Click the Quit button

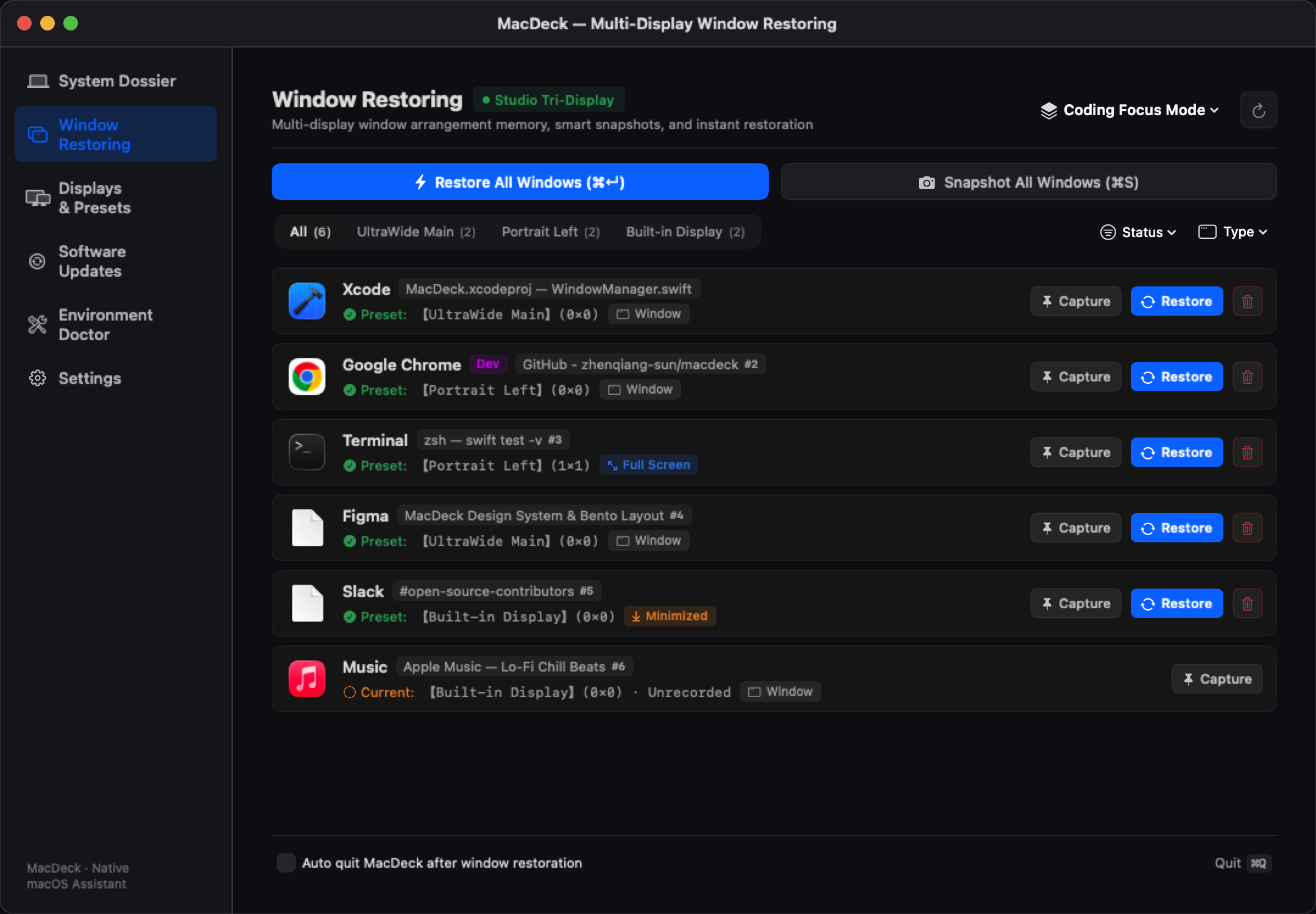(x=1242, y=863)
